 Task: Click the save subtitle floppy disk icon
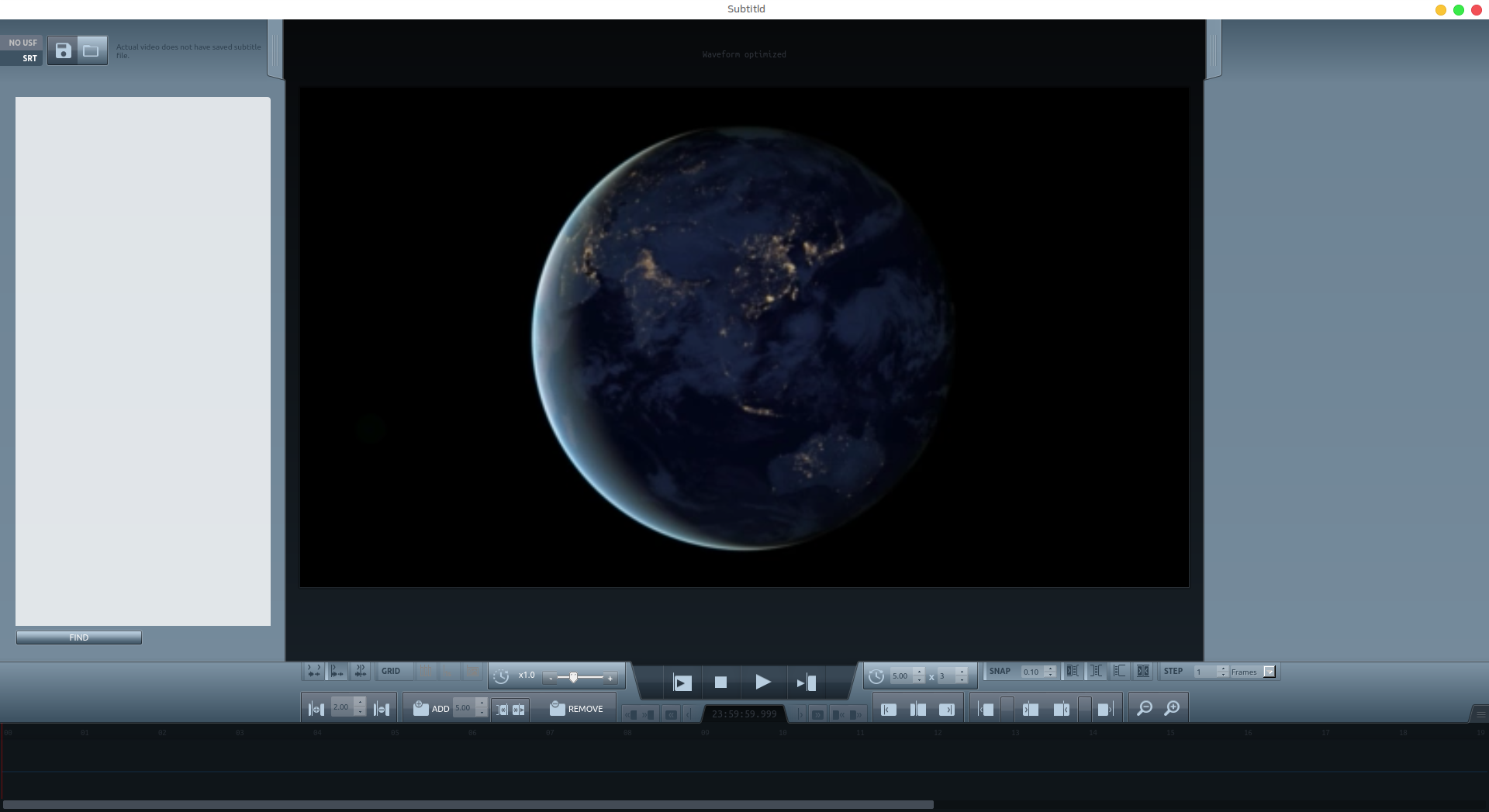[x=63, y=51]
